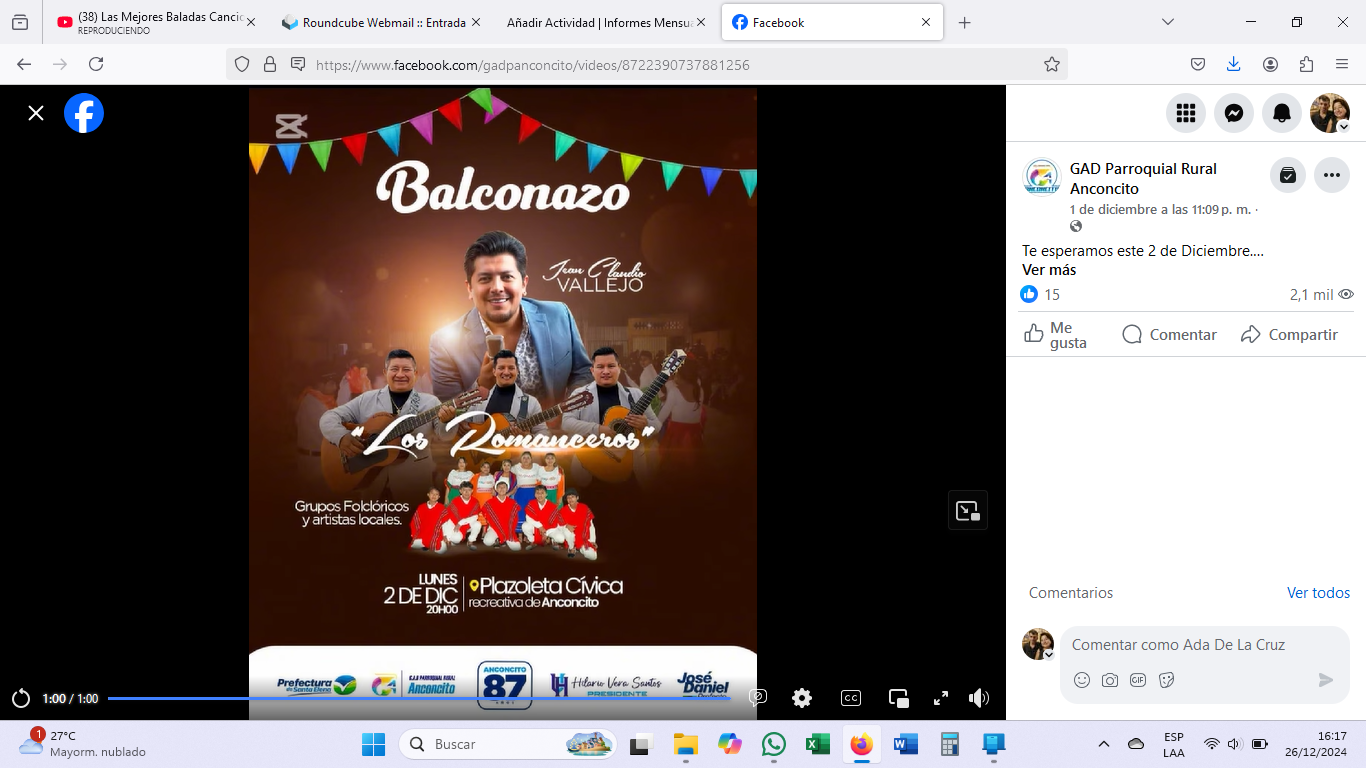Expand post text with Ver más
The image size is (1366, 768).
tap(1049, 270)
